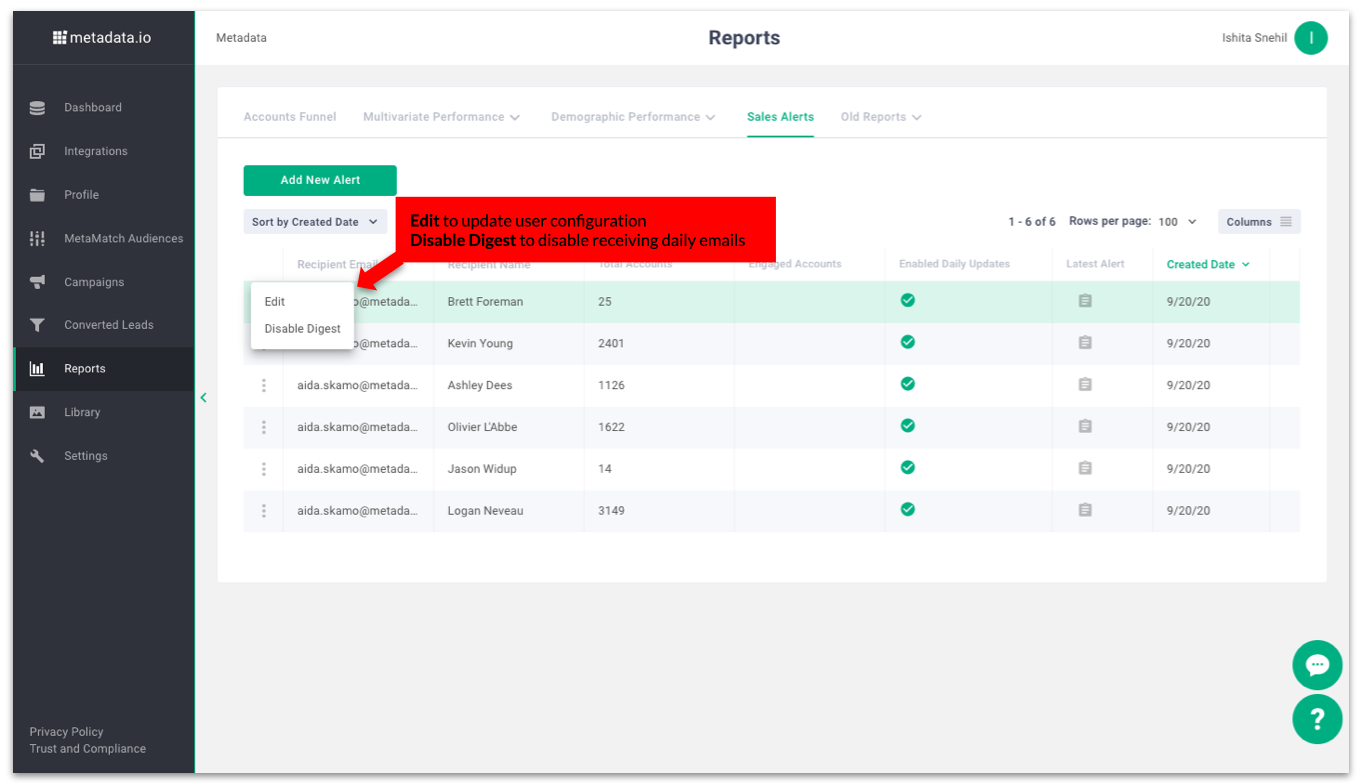
Task: Open Converted Leads funnel icon
Action: (x=37, y=325)
